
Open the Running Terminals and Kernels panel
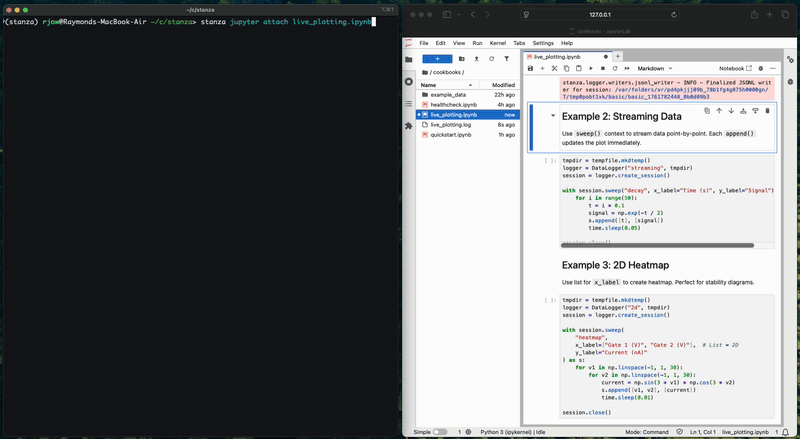pyautogui.click(x=408, y=83)
